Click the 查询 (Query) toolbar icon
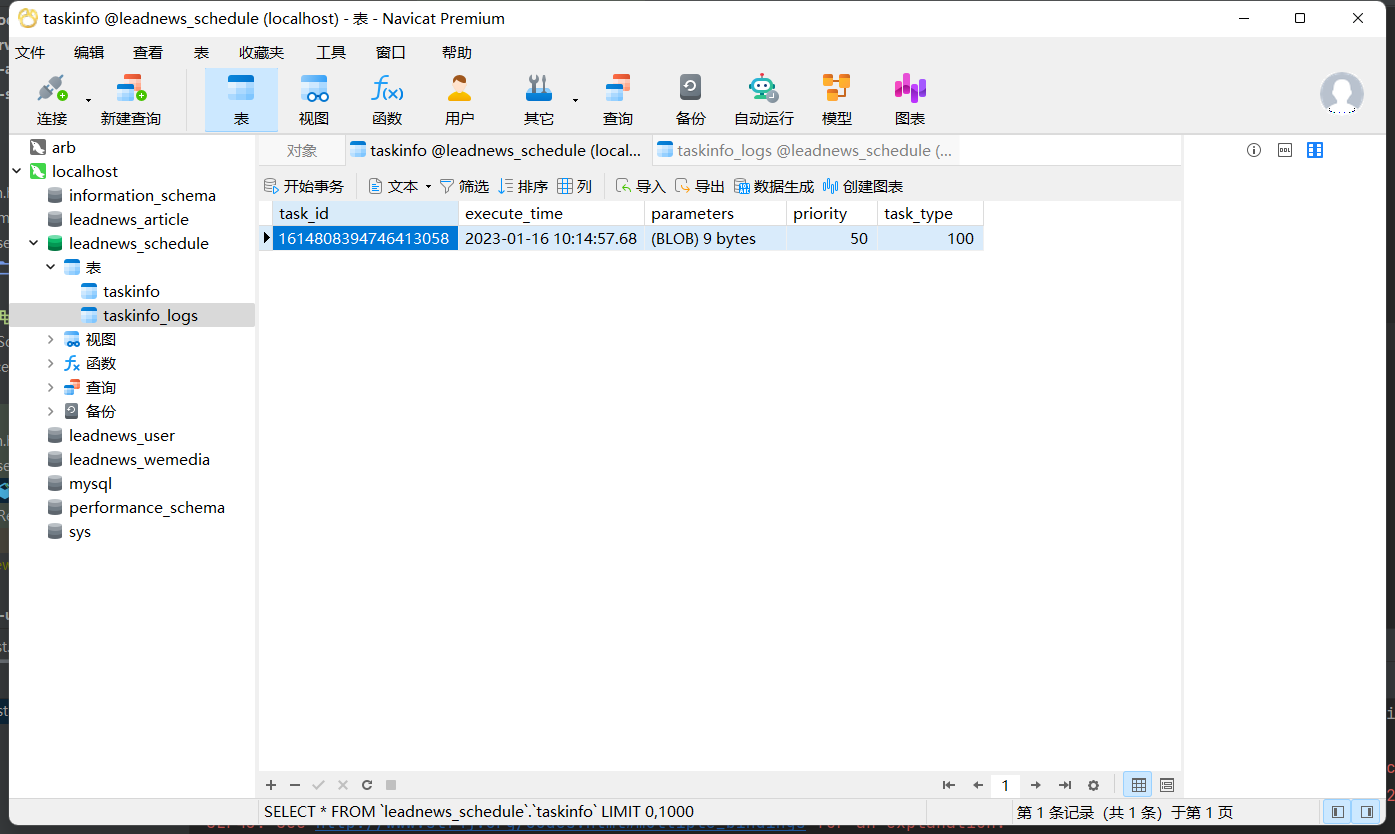Image resolution: width=1395 pixels, height=834 pixels. (618, 100)
